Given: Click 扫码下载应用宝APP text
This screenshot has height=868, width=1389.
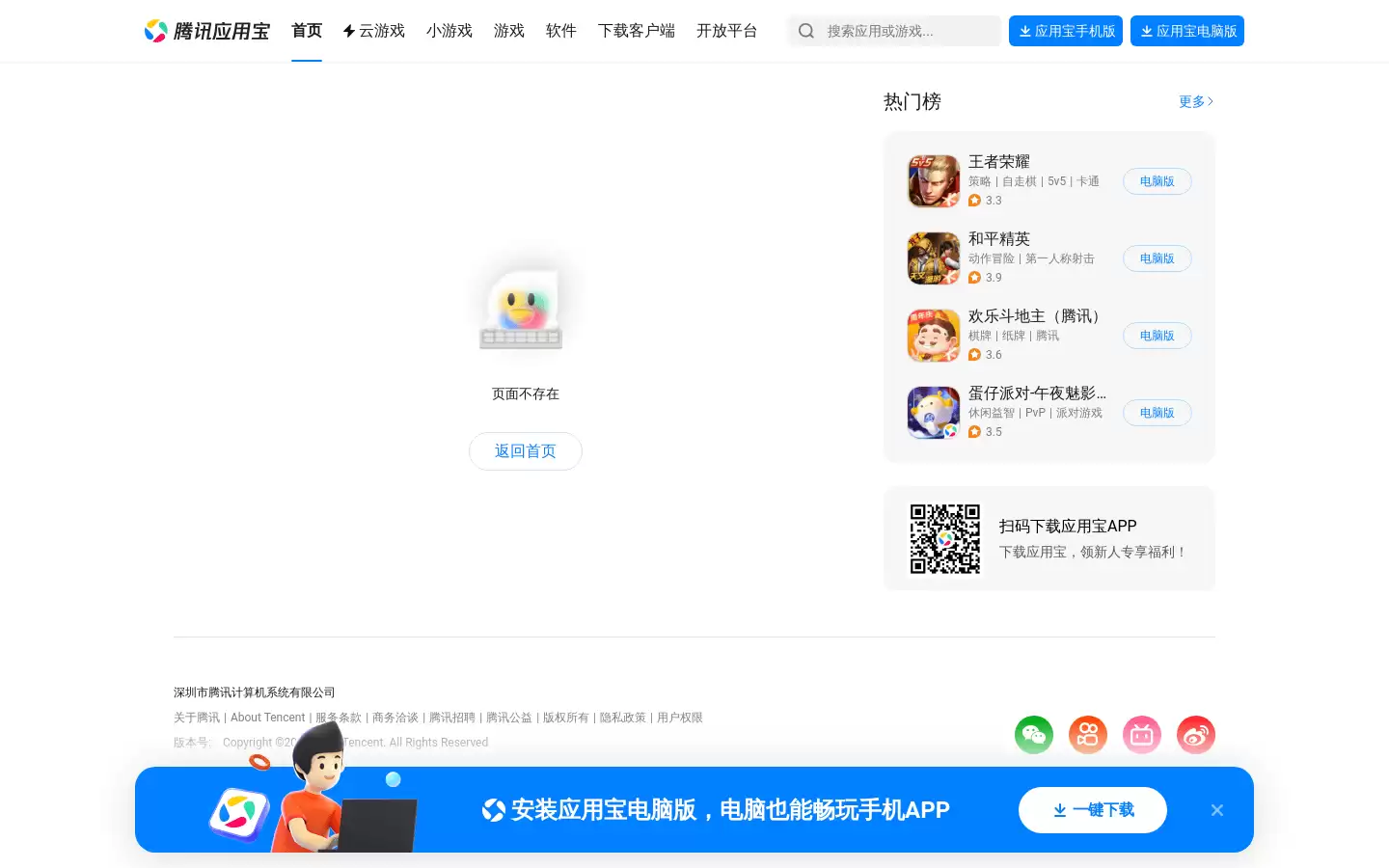Looking at the screenshot, I should 1068,526.
